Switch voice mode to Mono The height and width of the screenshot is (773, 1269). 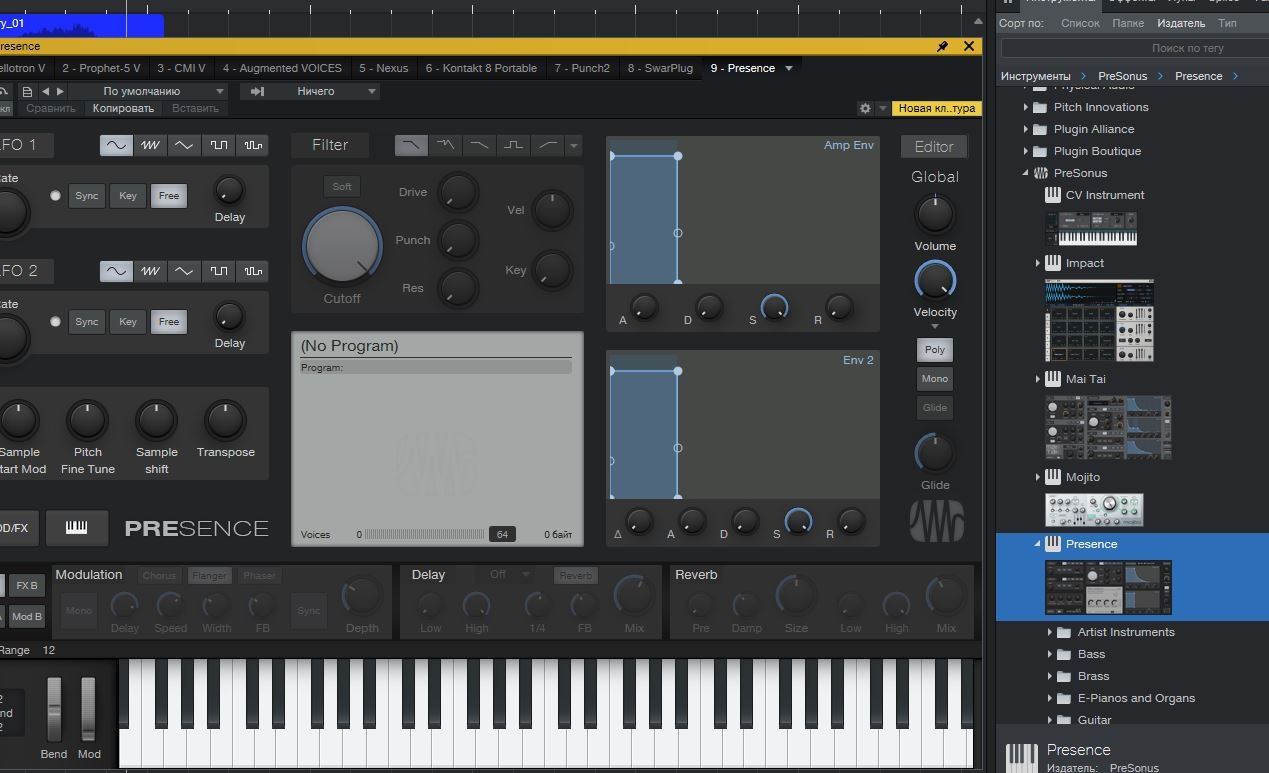pyautogui.click(x=935, y=379)
